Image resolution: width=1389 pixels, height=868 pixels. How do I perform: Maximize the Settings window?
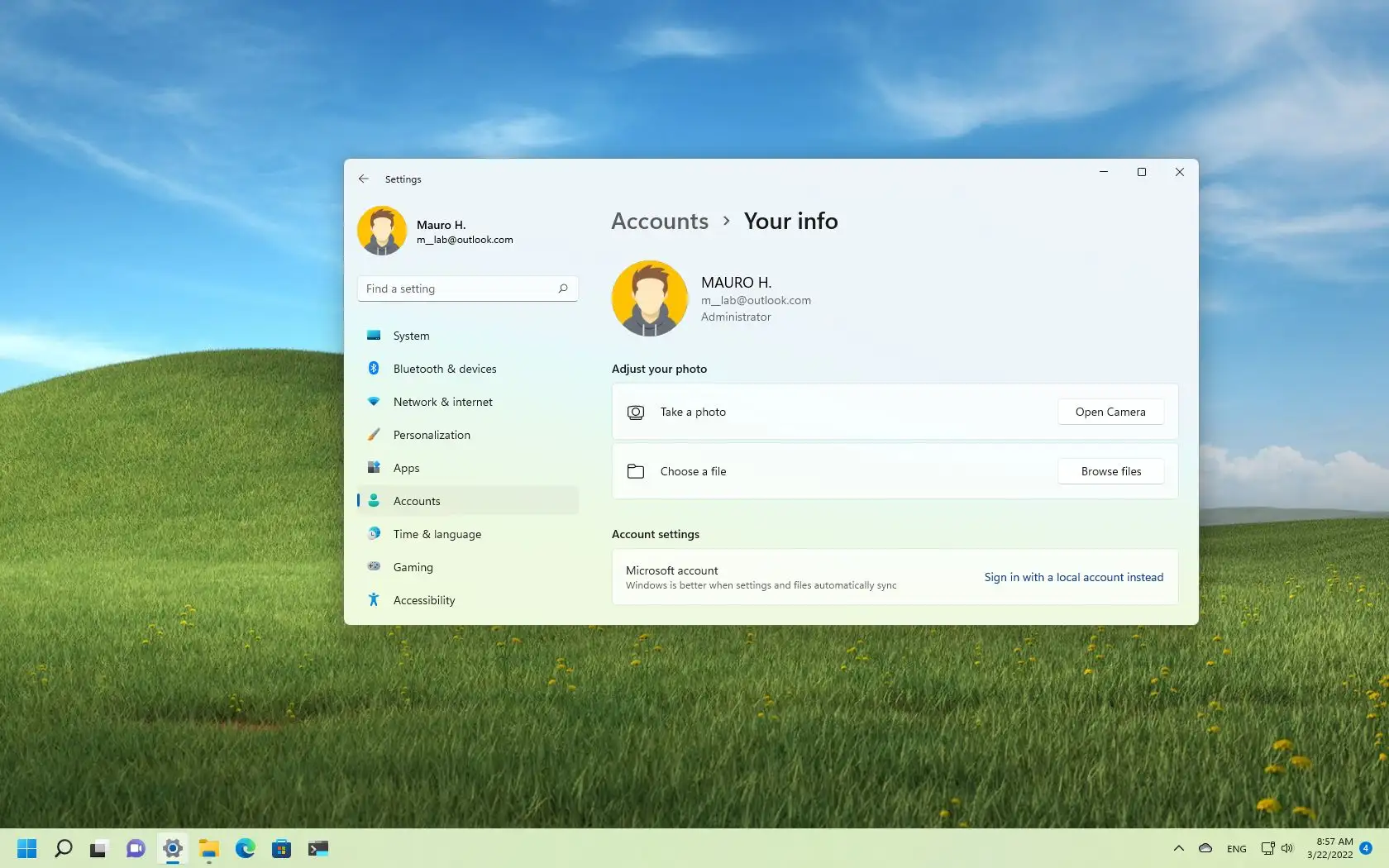pos(1142,172)
